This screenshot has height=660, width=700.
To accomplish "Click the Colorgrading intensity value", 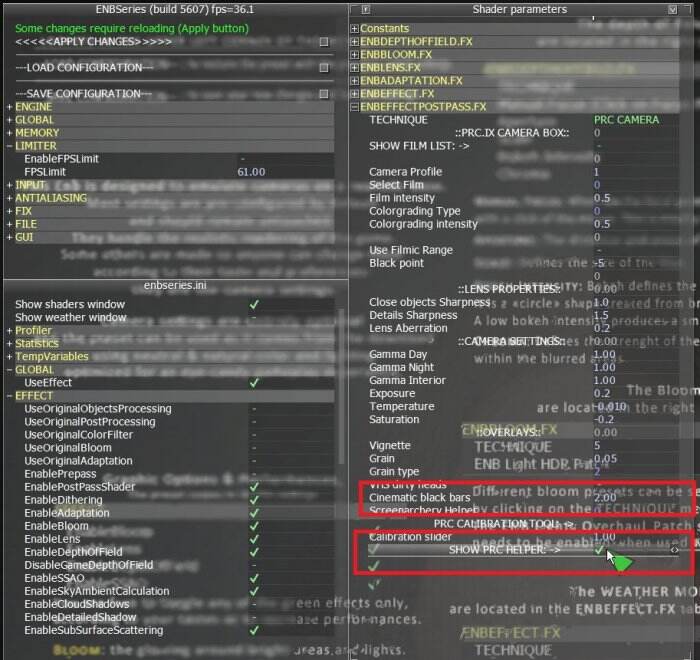I will point(602,224).
